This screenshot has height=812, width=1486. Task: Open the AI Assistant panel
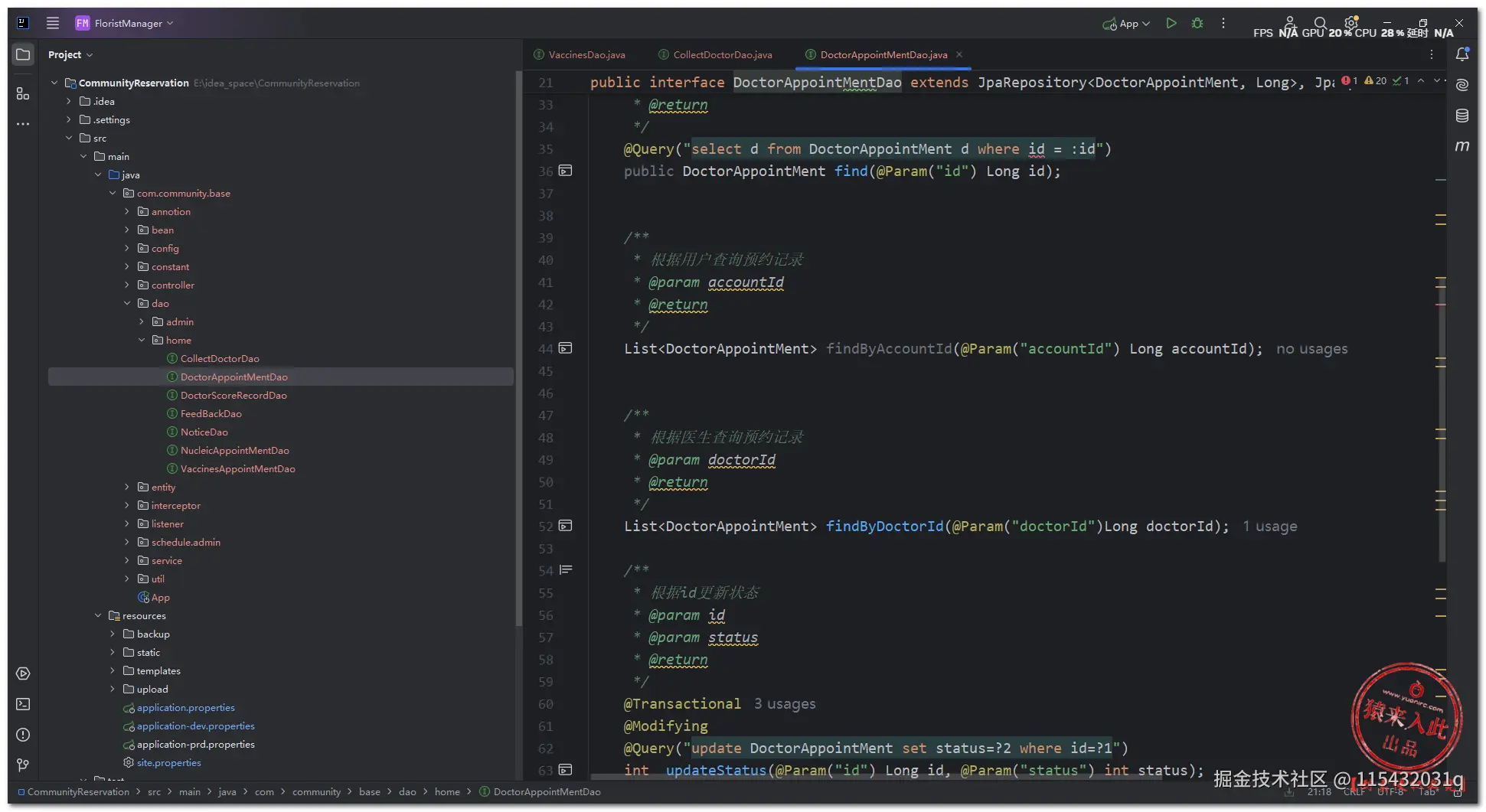[x=1462, y=85]
